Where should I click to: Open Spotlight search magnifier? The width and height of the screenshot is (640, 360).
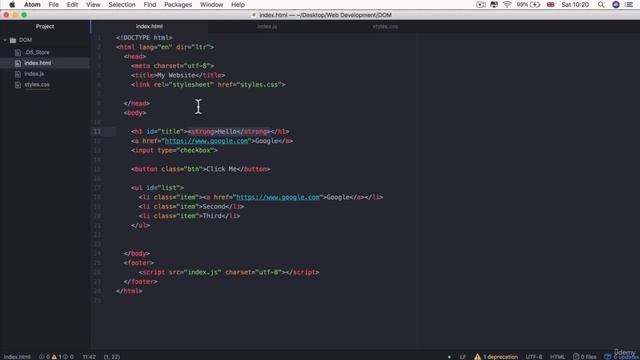[x=601, y=5]
